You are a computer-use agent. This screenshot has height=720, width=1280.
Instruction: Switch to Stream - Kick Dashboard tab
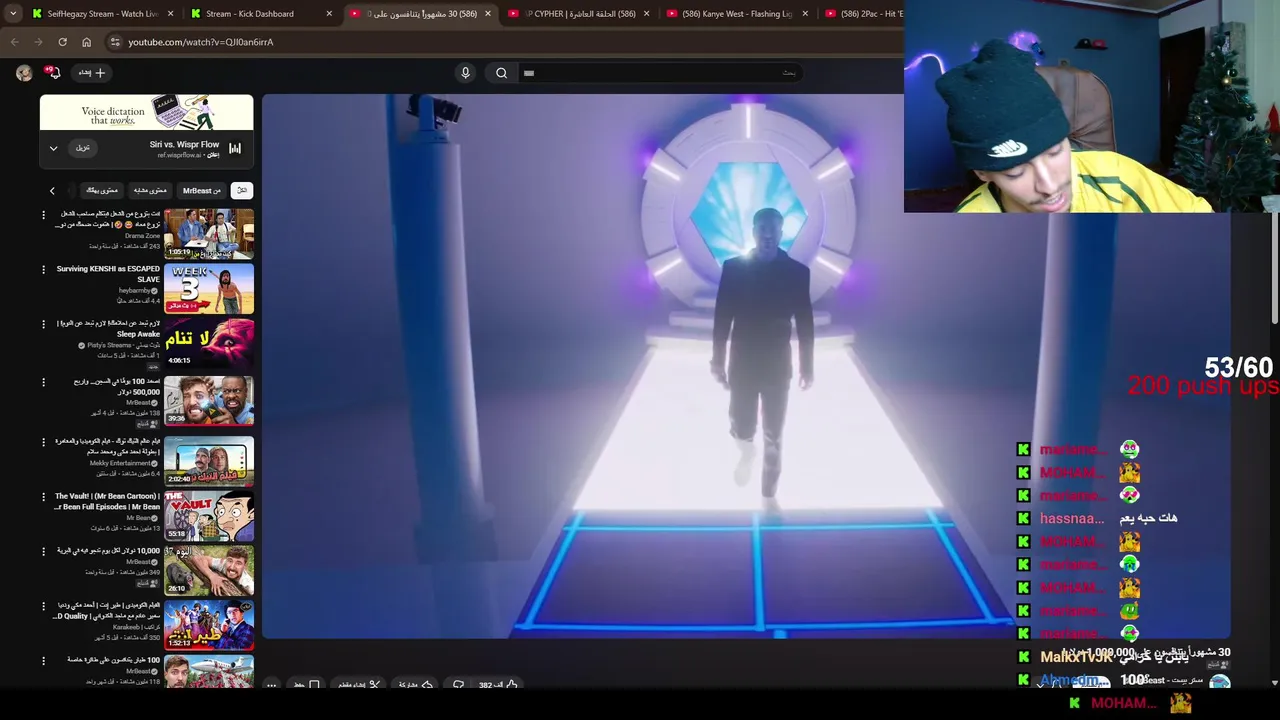262,14
